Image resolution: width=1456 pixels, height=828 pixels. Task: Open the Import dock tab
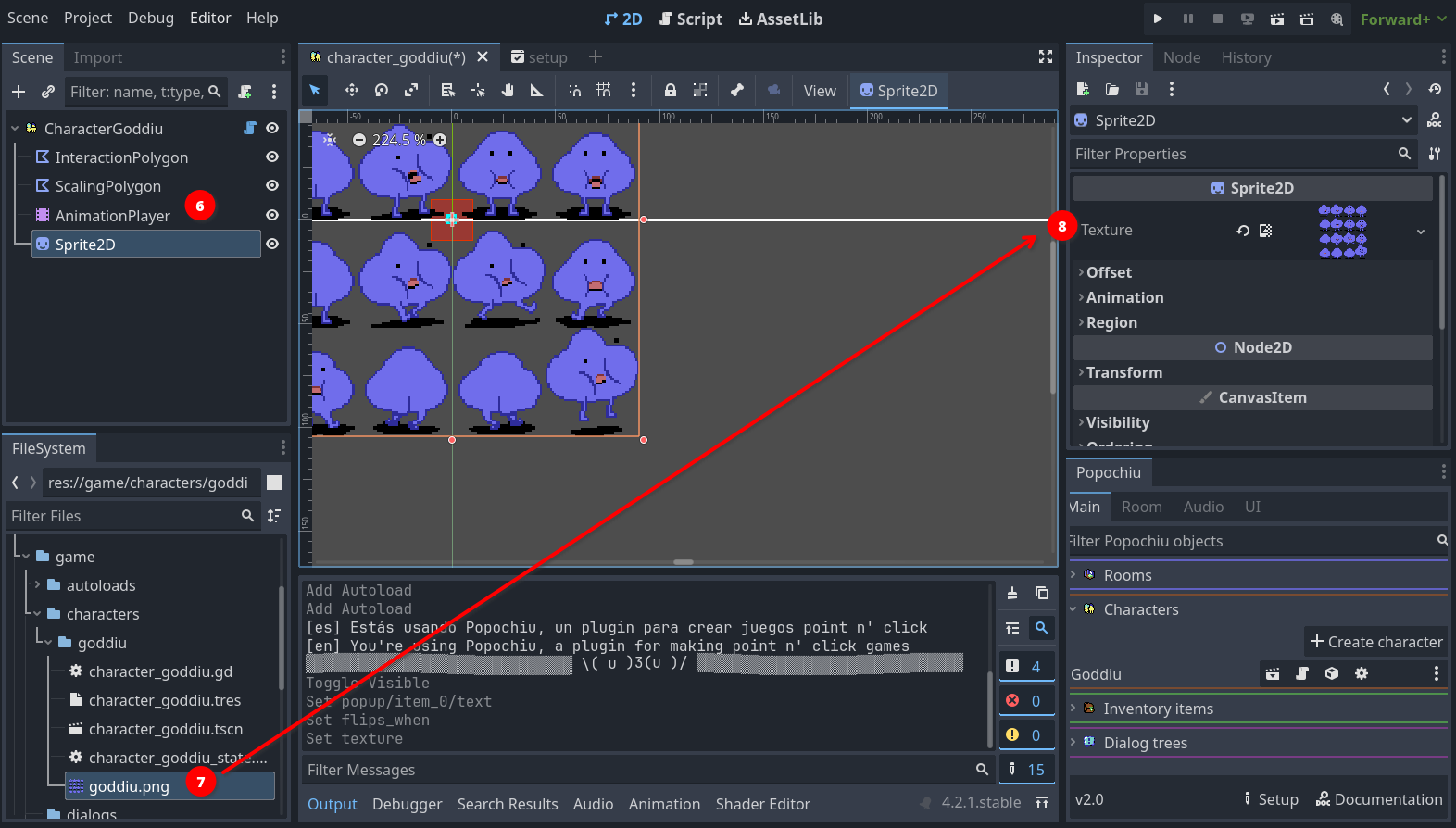point(98,57)
